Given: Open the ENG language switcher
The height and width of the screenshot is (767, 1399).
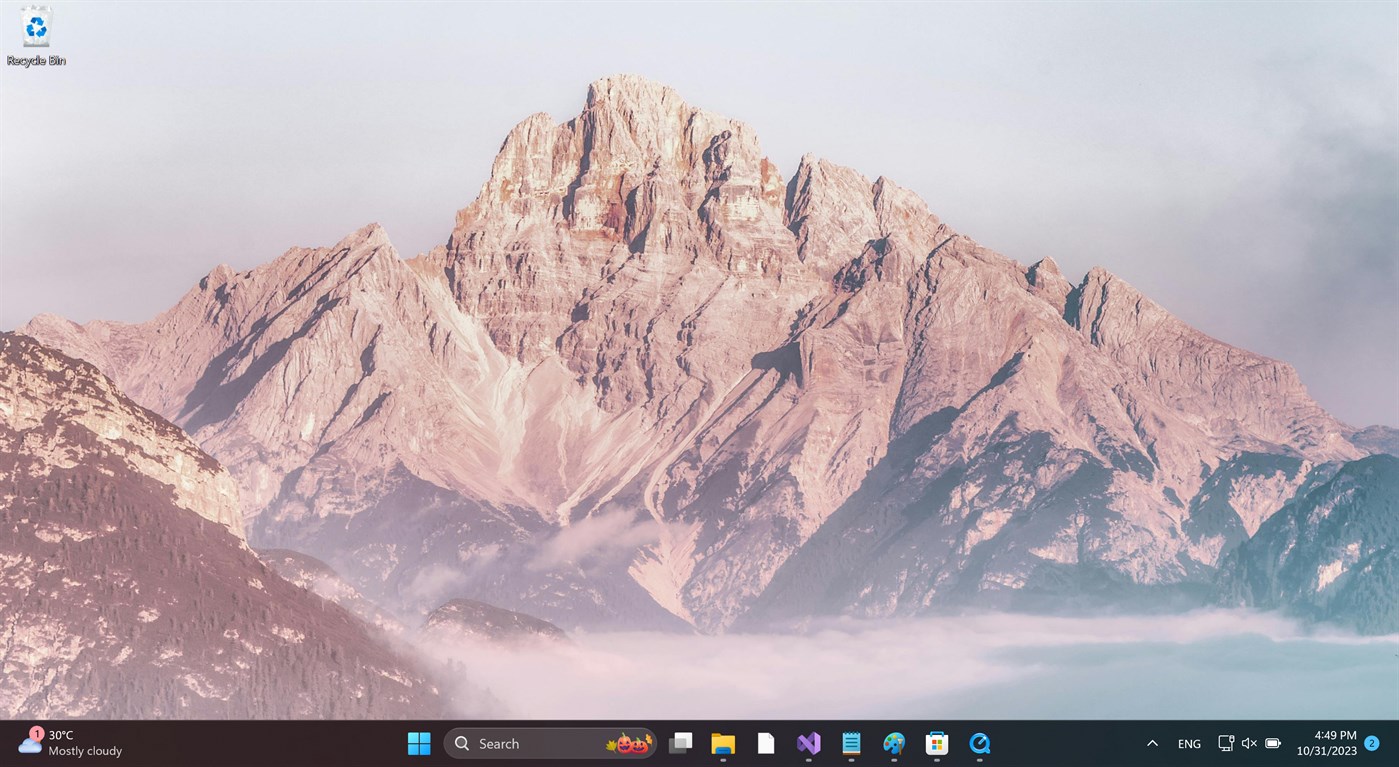Looking at the screenshot, I should pyautogui.click(x=1188, y=743).
